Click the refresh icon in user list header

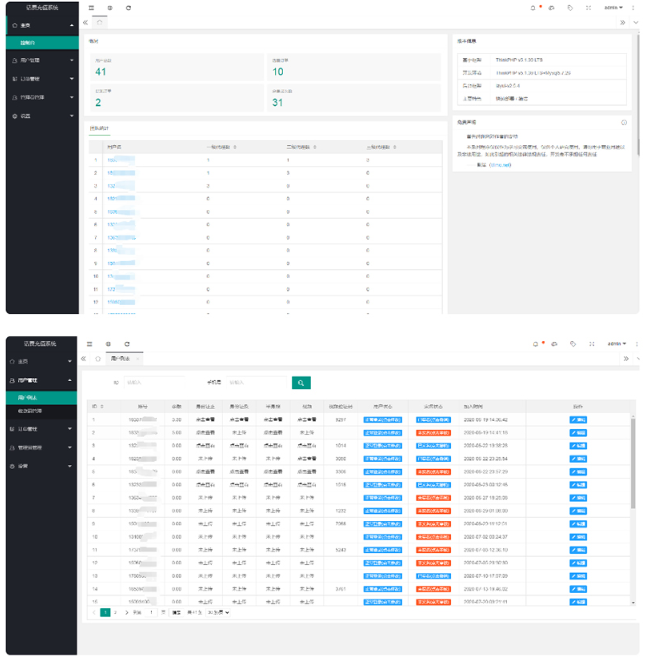pos(127,343)
